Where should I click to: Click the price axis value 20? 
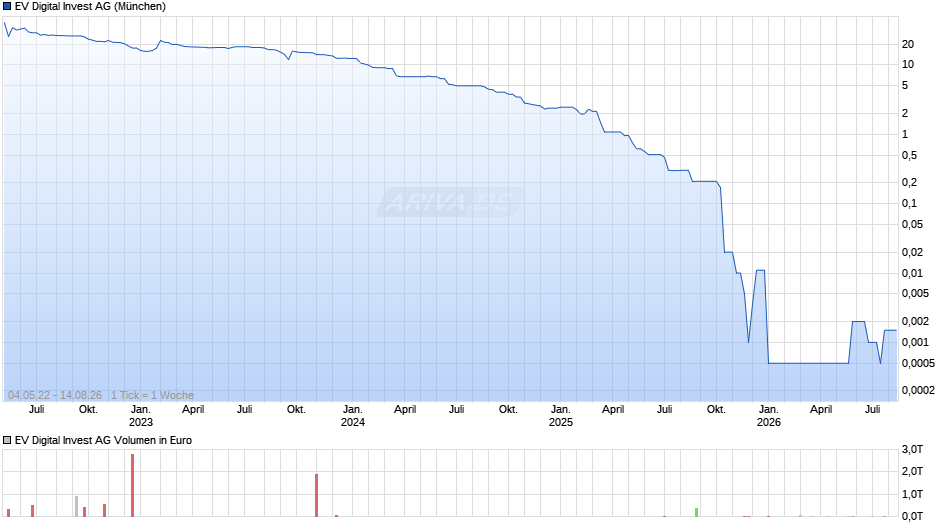[x=908, y=44]
